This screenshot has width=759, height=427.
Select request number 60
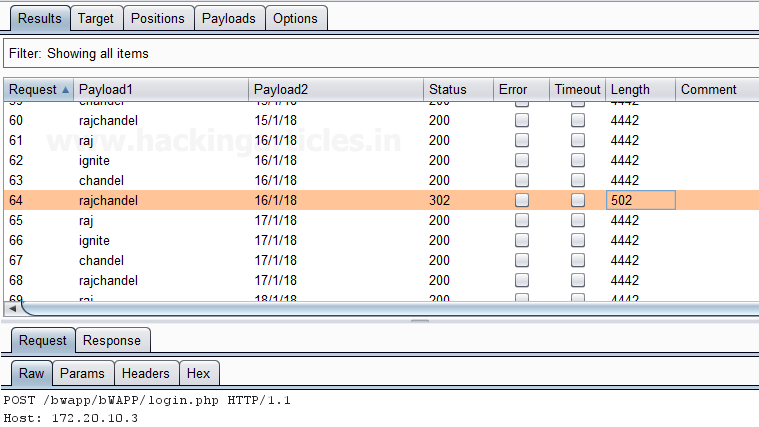coord(16,120)
